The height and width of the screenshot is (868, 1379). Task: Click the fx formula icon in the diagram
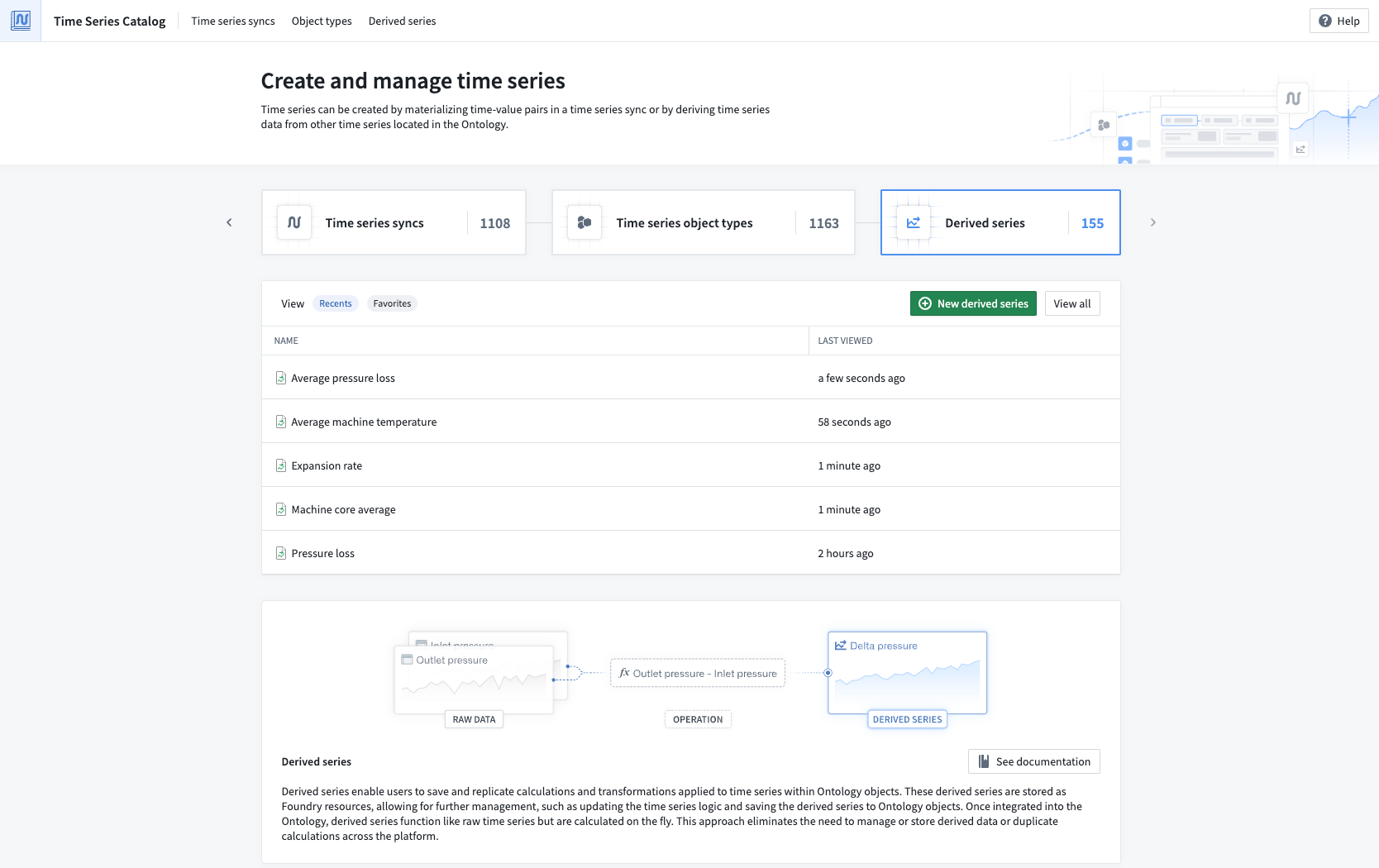tap(624, 673)
